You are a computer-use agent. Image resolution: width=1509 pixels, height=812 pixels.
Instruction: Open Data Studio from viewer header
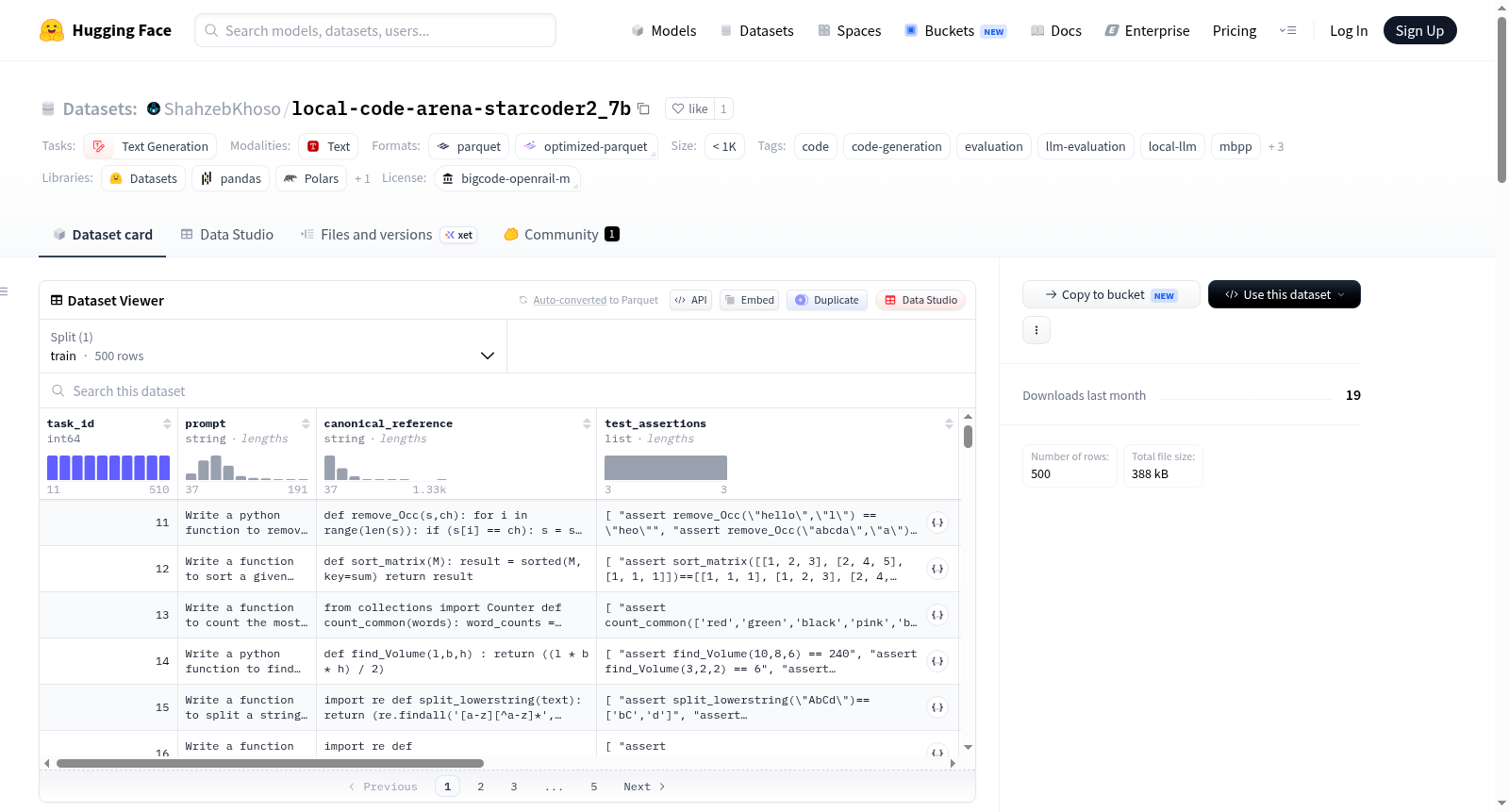click(920, 300)
